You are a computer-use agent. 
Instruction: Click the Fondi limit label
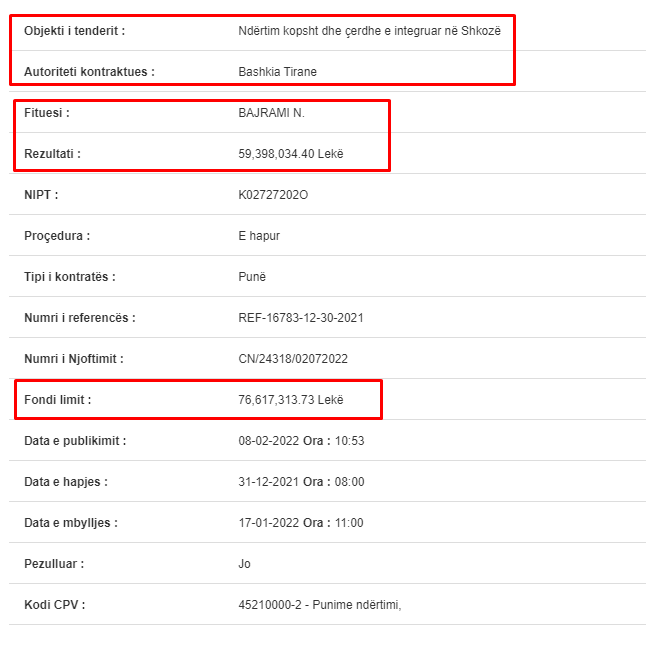point(58,400)
